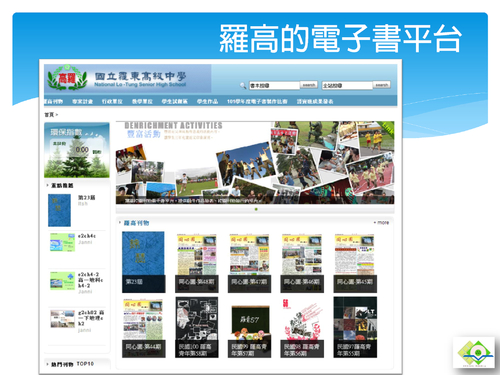Image resolution: width=500 pixels, height=375 pixels.
Task: Open the e2ch4c green thumbnail in sidebar
Action: [62, 242]
